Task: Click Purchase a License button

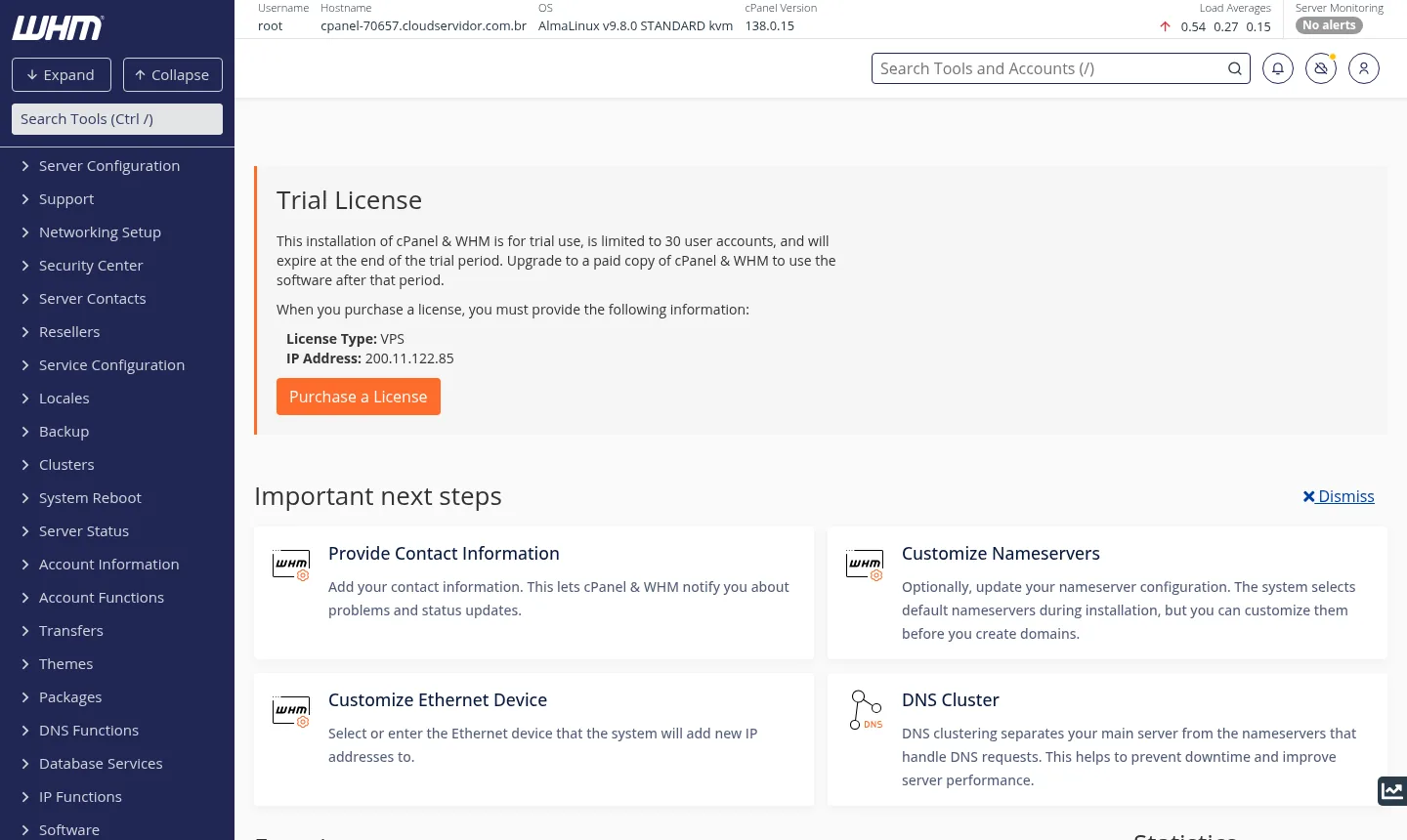Action: click(359, 397)
